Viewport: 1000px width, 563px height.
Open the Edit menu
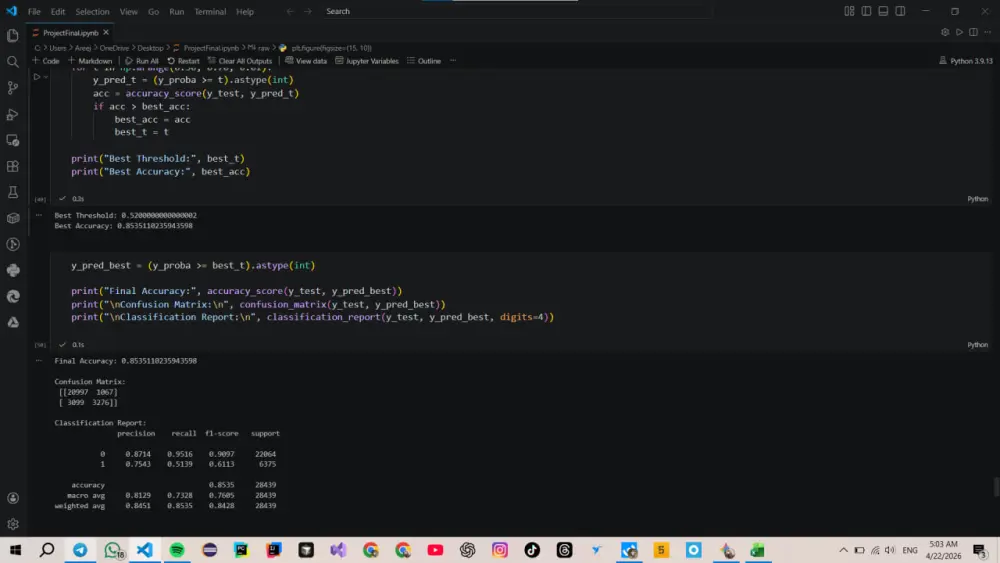[58, 11]
